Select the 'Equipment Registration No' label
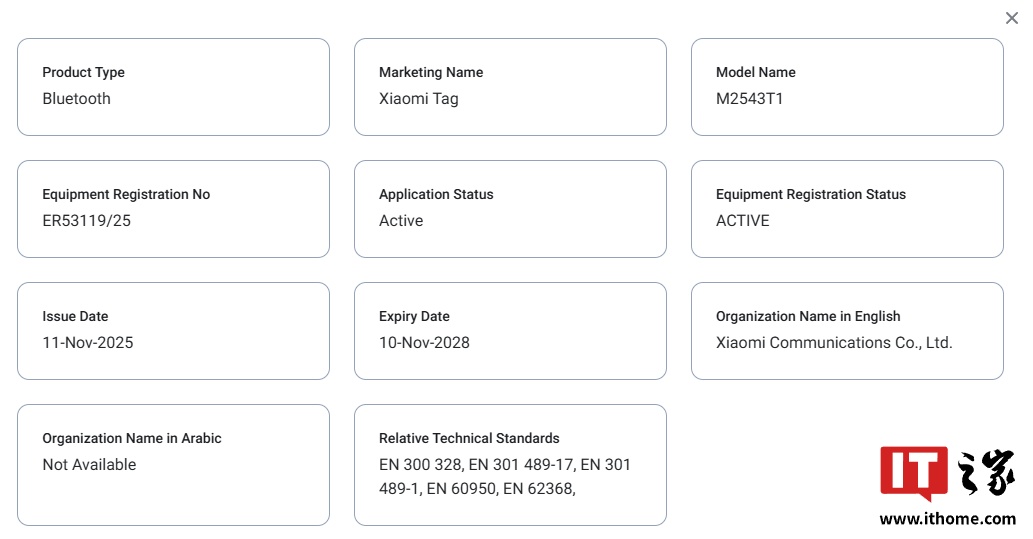This screenshot has width=1033, height=539. click(x=126, y=194)
